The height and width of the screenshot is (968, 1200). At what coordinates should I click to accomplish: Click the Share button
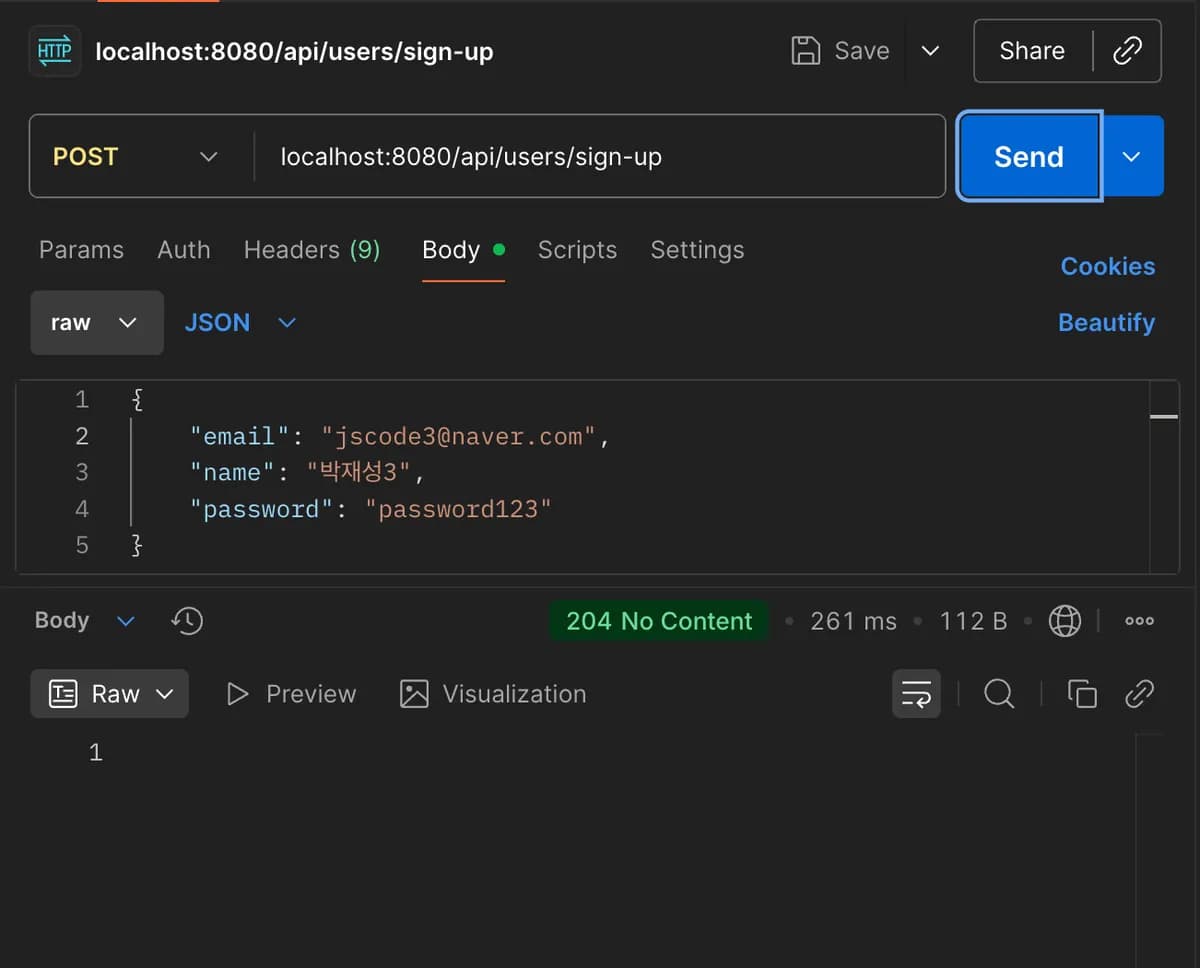click(1032, 51)
